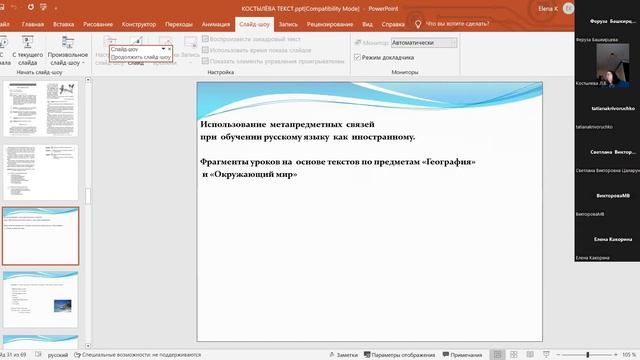
Task: Click the zoom in plus button
Action: pos(616,355)
